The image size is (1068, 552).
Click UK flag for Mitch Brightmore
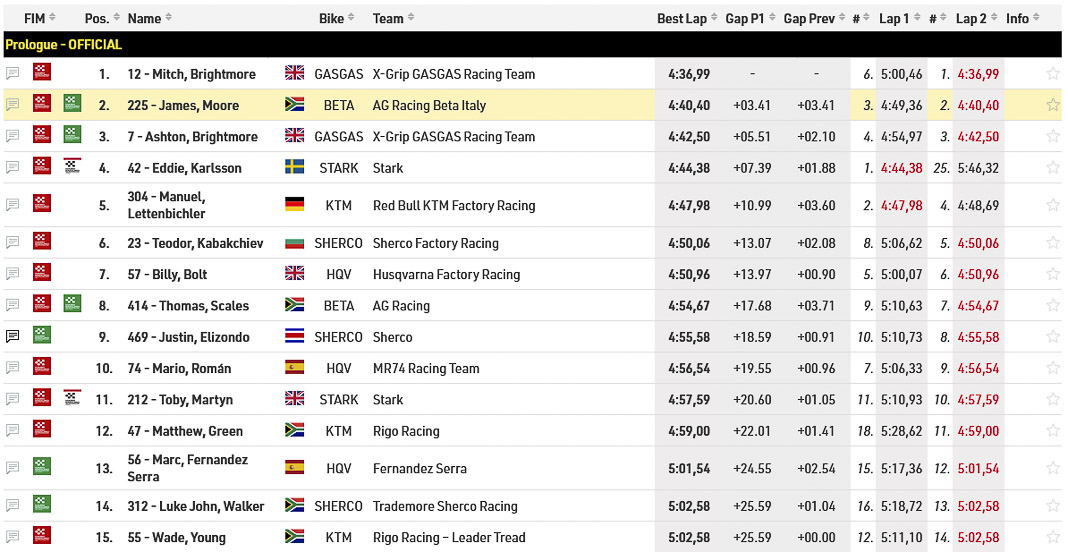(x=294, y=73)
